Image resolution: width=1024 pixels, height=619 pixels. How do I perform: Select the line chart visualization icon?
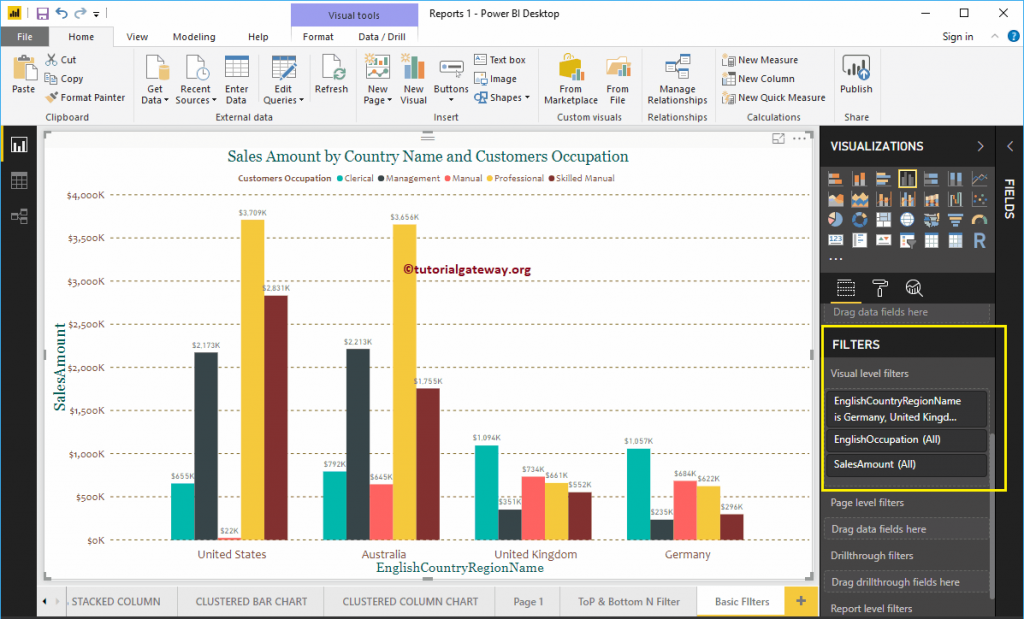click(978, 178)
